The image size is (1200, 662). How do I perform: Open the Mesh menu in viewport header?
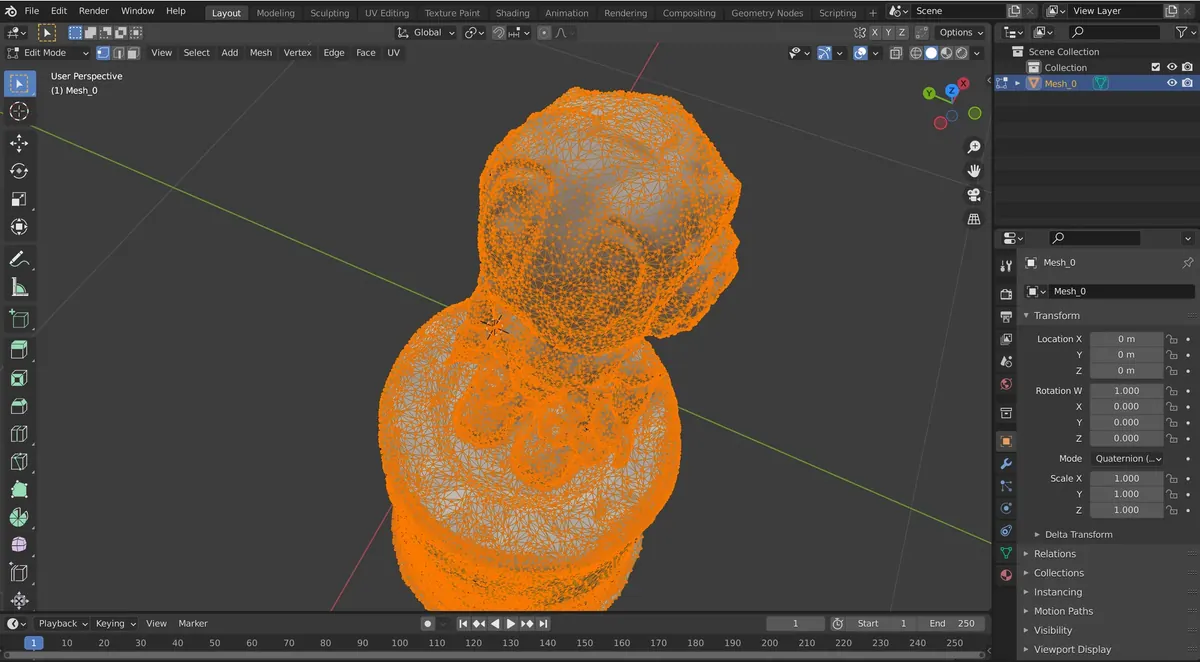click(260, 53)
